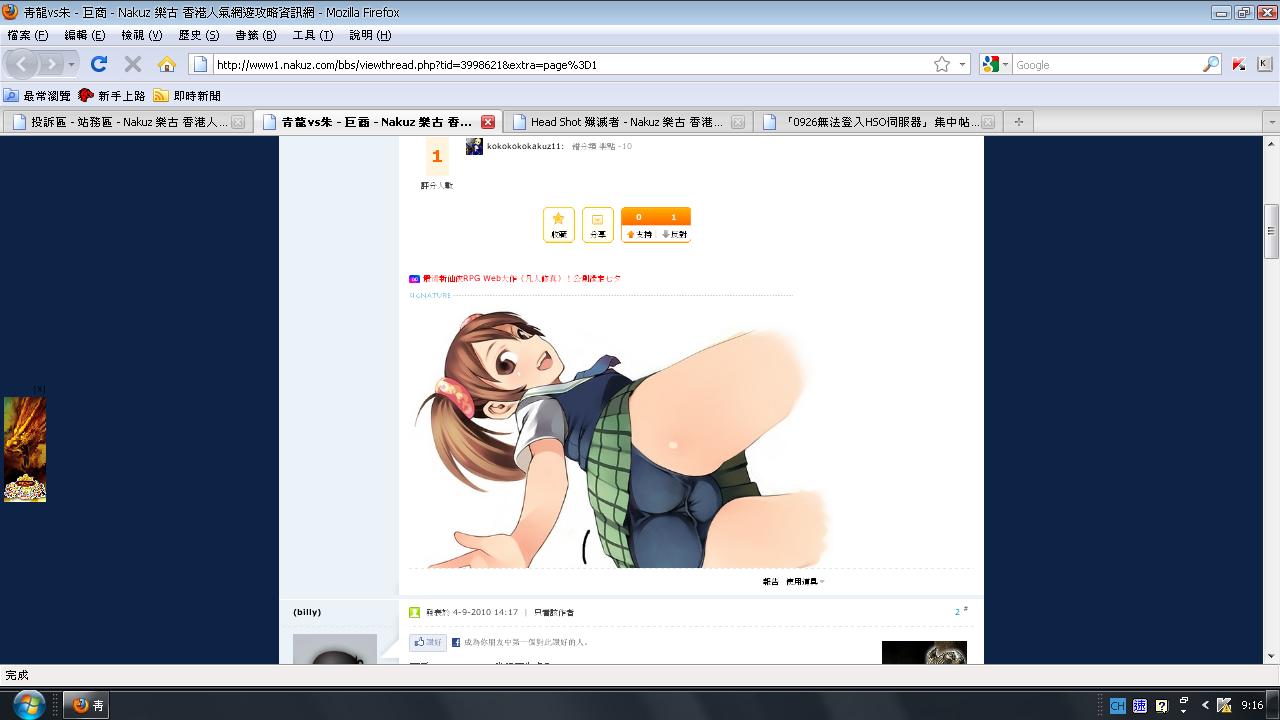Focus the Google search box
This screenshot has width=1280, height=720.
(1107, 64)
